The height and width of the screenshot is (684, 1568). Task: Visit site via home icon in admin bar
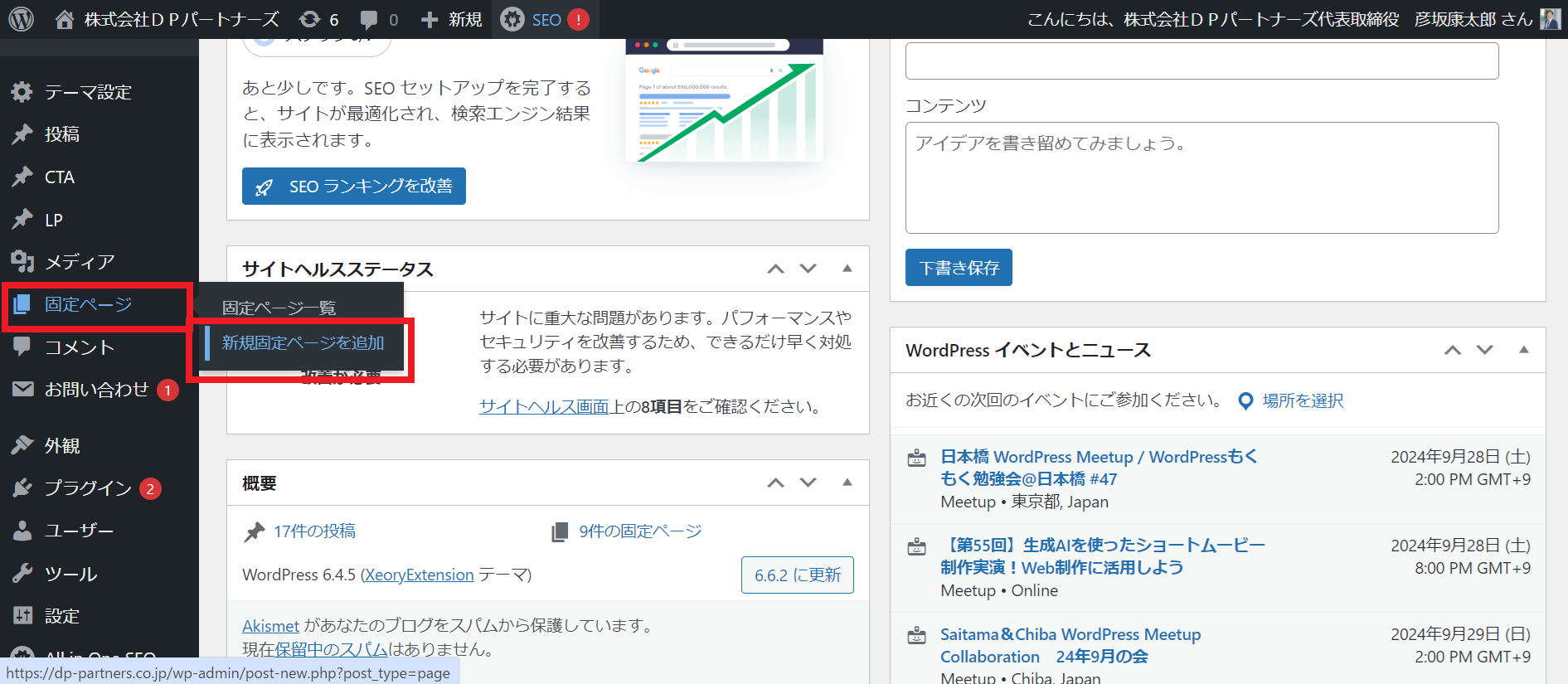[64, 19]
